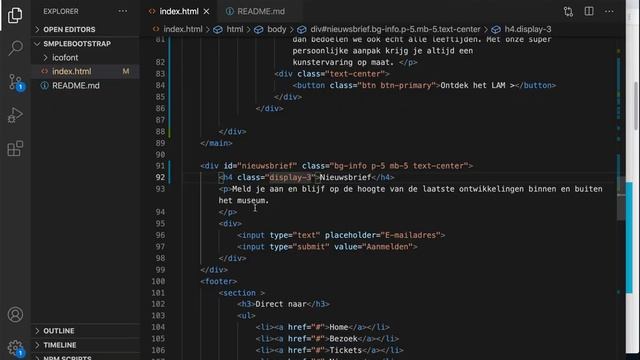640x360 pixels.
Task: Open Source Control view with badge
Action: click(x=16, y=82)
